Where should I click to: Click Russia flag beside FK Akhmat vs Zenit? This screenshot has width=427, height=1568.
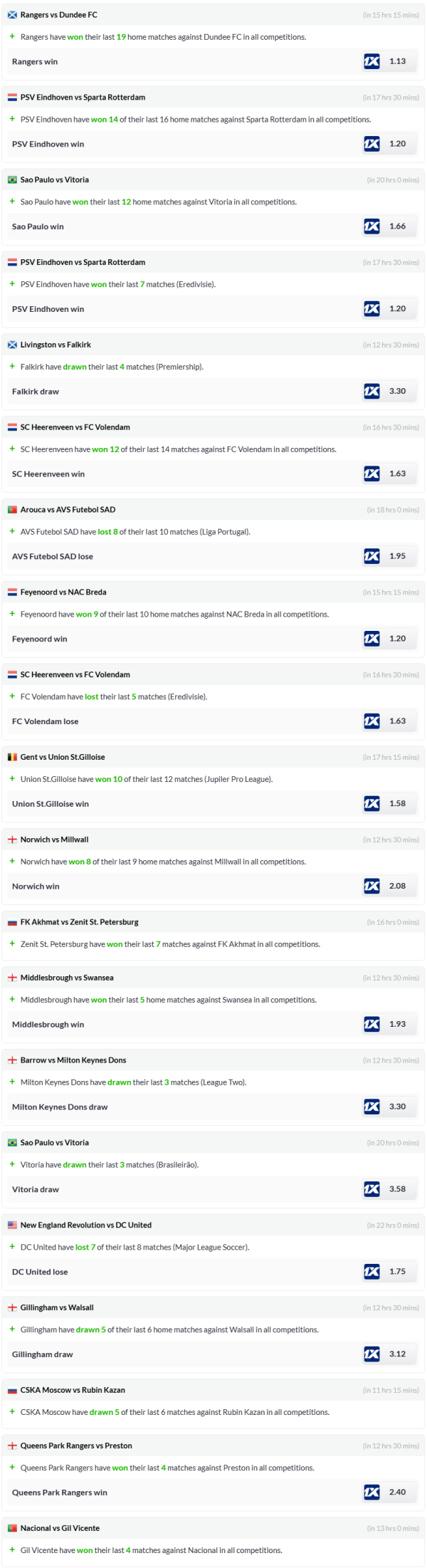pyautogui.click(x=12, y=922)
